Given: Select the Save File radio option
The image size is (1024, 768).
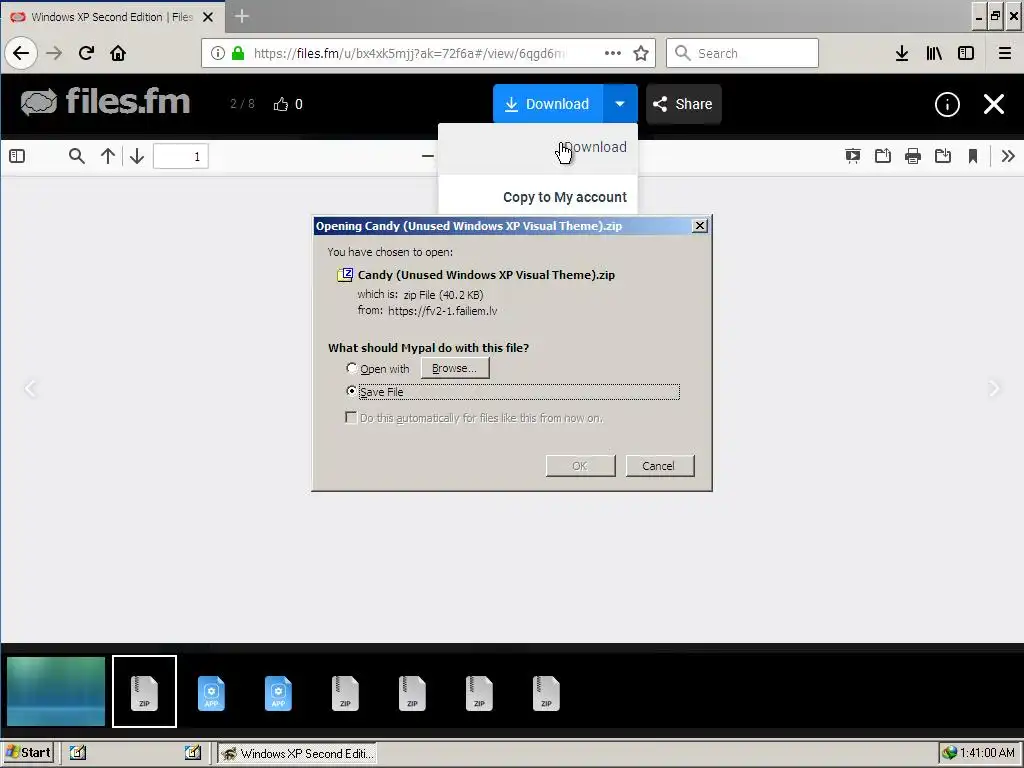Looking at the screenshot, I should [x=351, y=391].
